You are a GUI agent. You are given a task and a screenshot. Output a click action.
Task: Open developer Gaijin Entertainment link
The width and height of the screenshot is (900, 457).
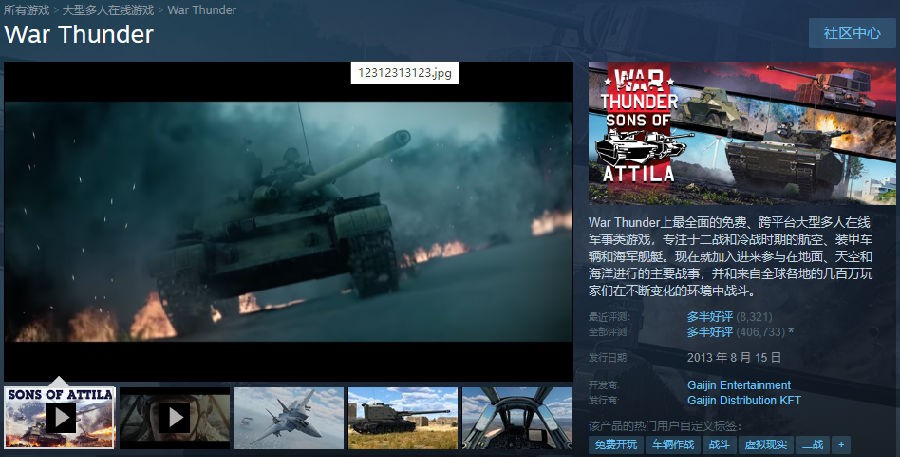(x=739, y=385)
